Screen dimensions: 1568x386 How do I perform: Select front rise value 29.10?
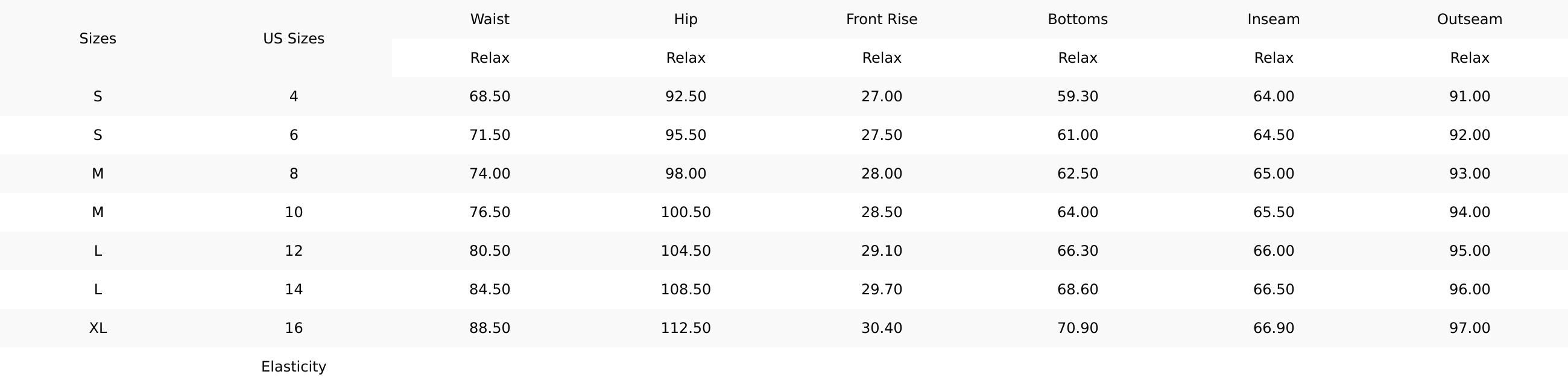pos(881,251)
